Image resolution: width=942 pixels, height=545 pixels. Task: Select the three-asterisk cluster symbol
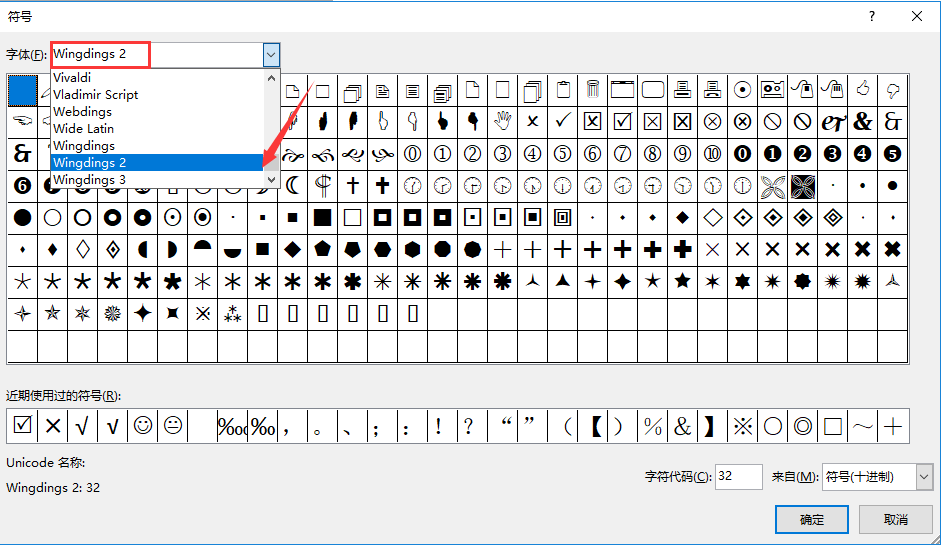(232, 313)
